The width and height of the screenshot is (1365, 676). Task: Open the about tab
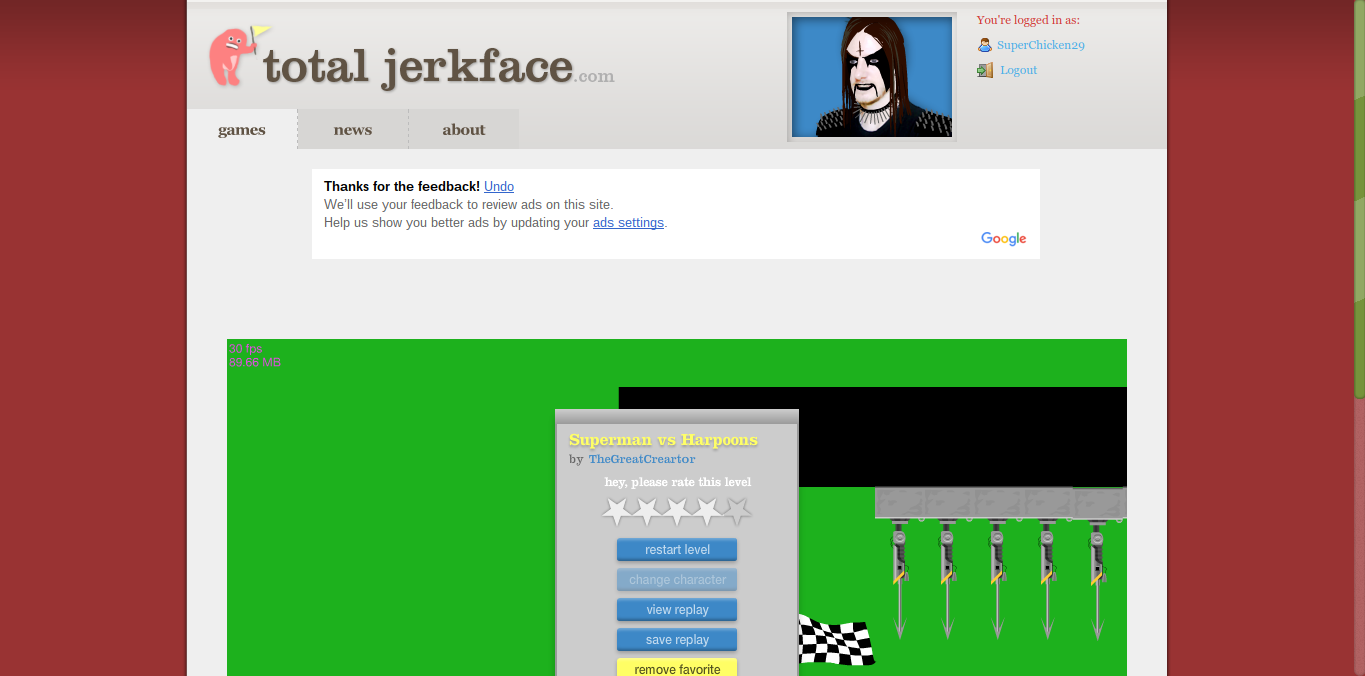(463, 129)
